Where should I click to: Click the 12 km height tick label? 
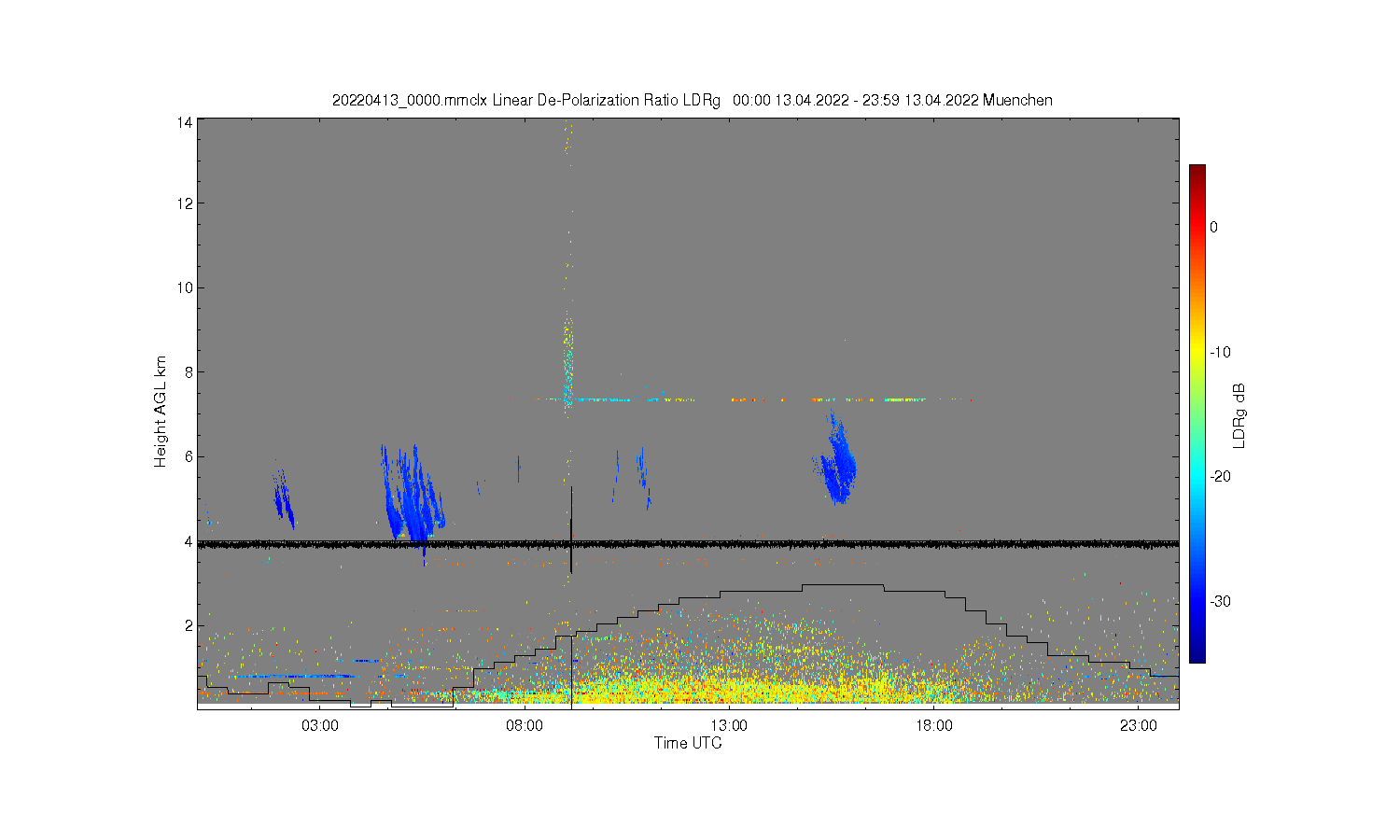[185, 203]
